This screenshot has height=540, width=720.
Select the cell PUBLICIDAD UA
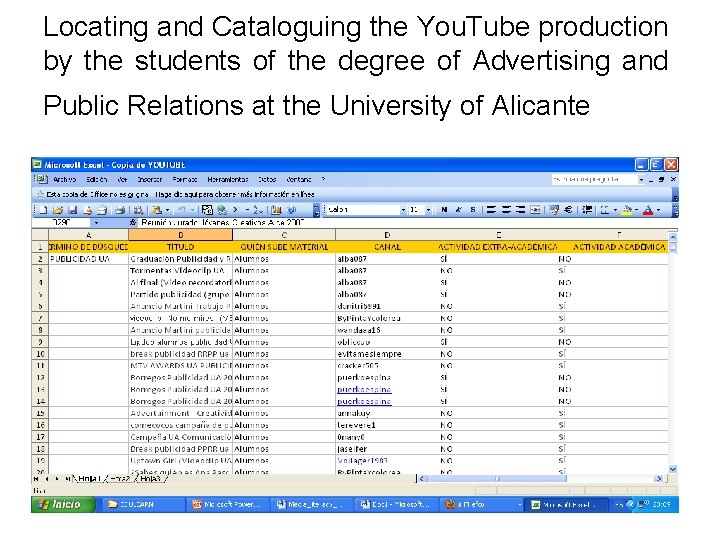(89, 259)
